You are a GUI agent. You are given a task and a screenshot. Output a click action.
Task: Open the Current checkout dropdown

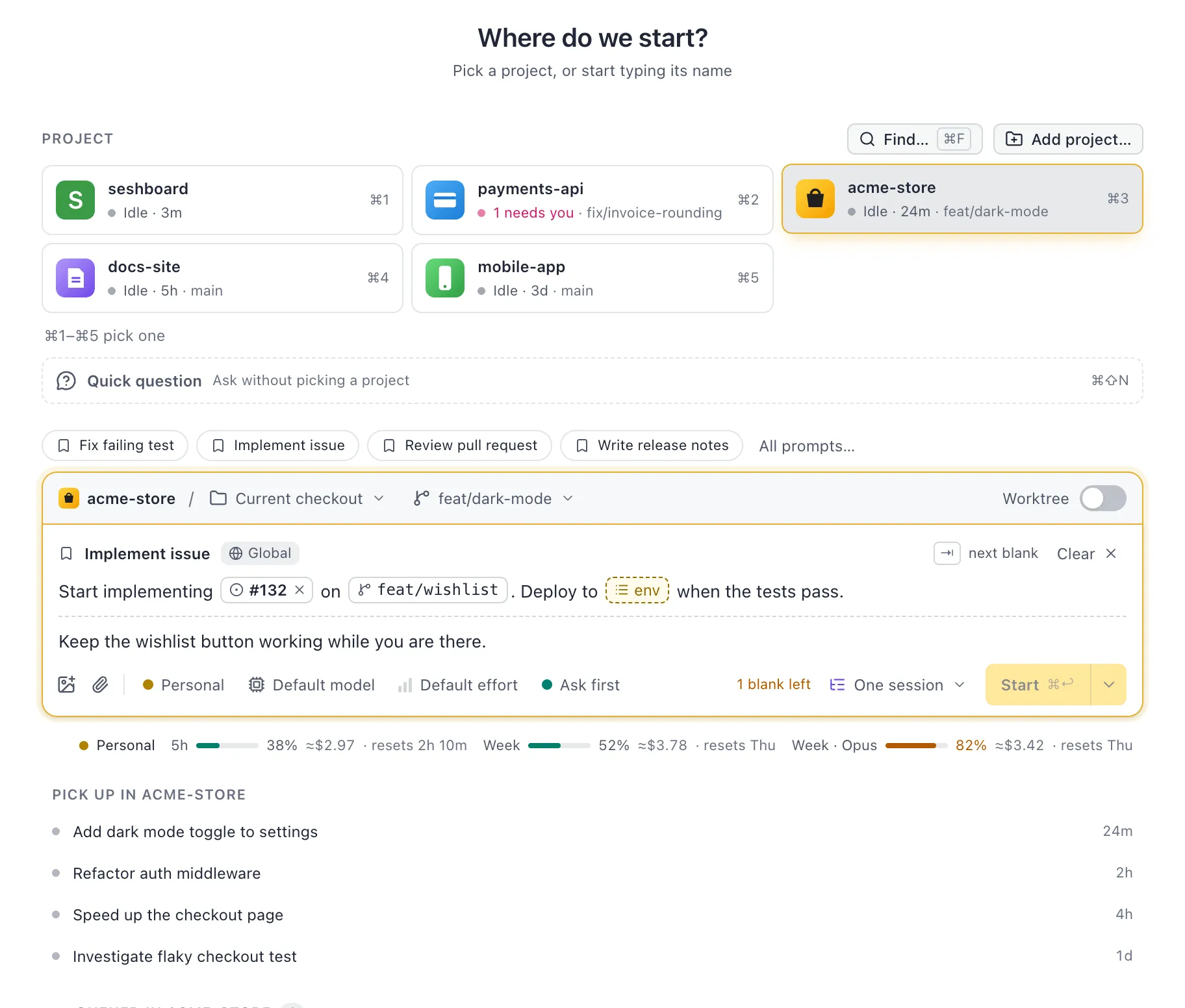298,498
